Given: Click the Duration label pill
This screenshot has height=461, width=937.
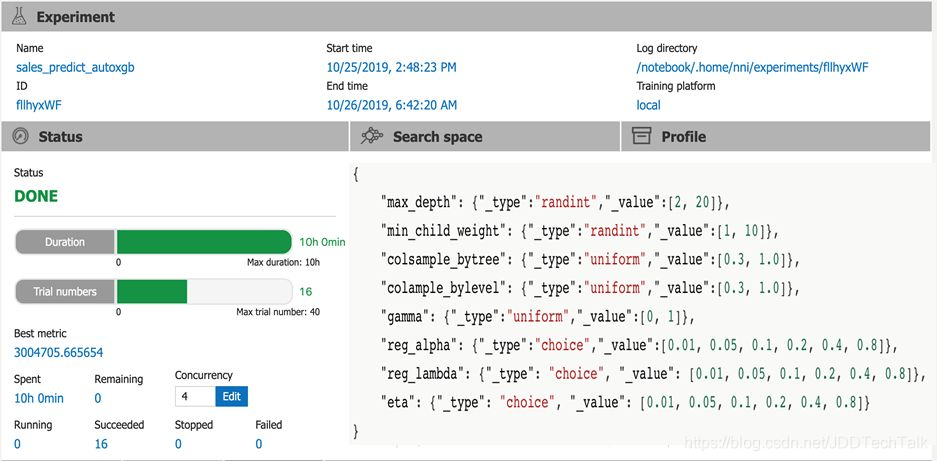Looking at the screenshot, I should (65, 242).
